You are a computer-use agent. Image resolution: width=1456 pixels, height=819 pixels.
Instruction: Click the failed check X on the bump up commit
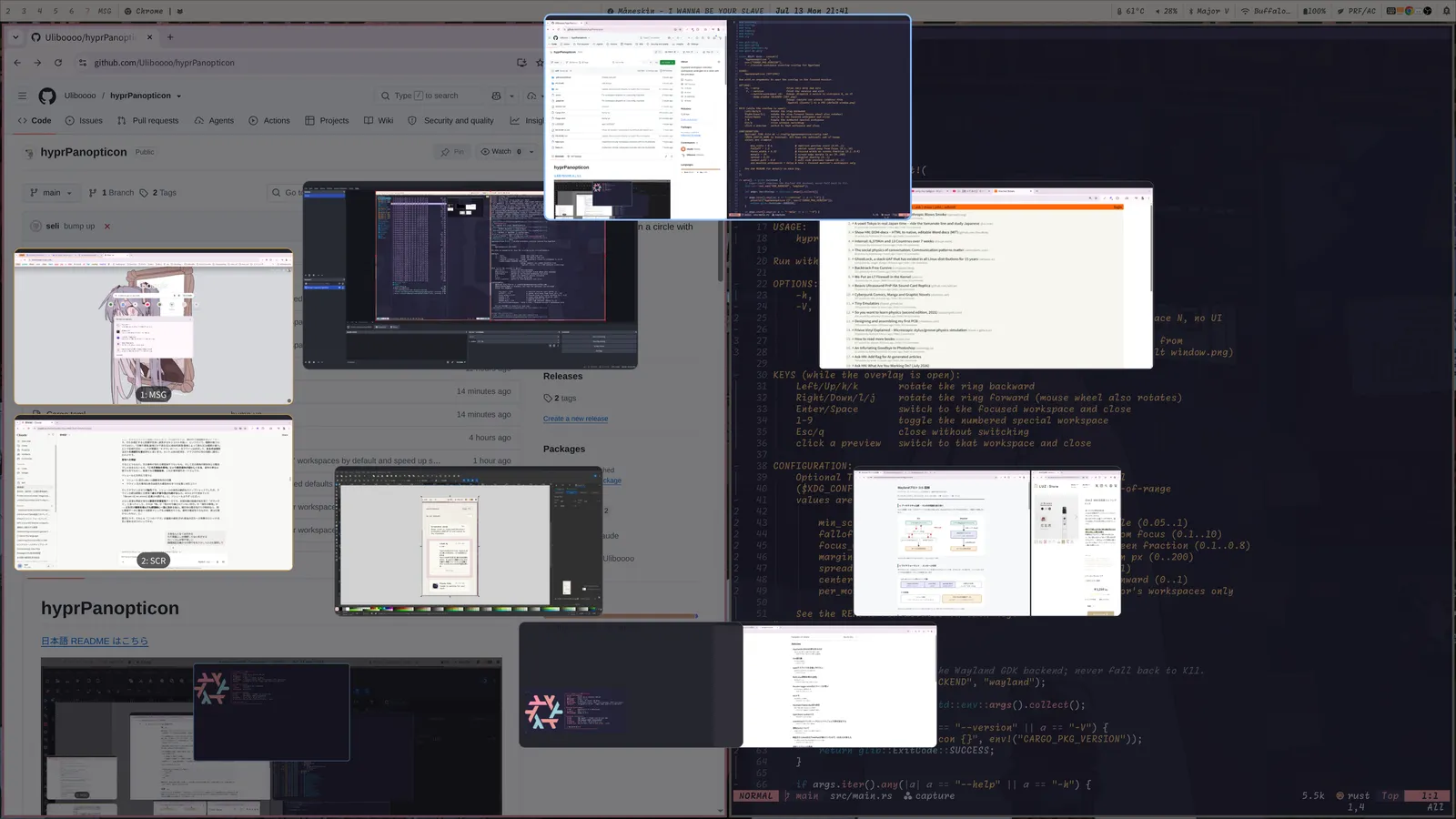tap(106, 226)
